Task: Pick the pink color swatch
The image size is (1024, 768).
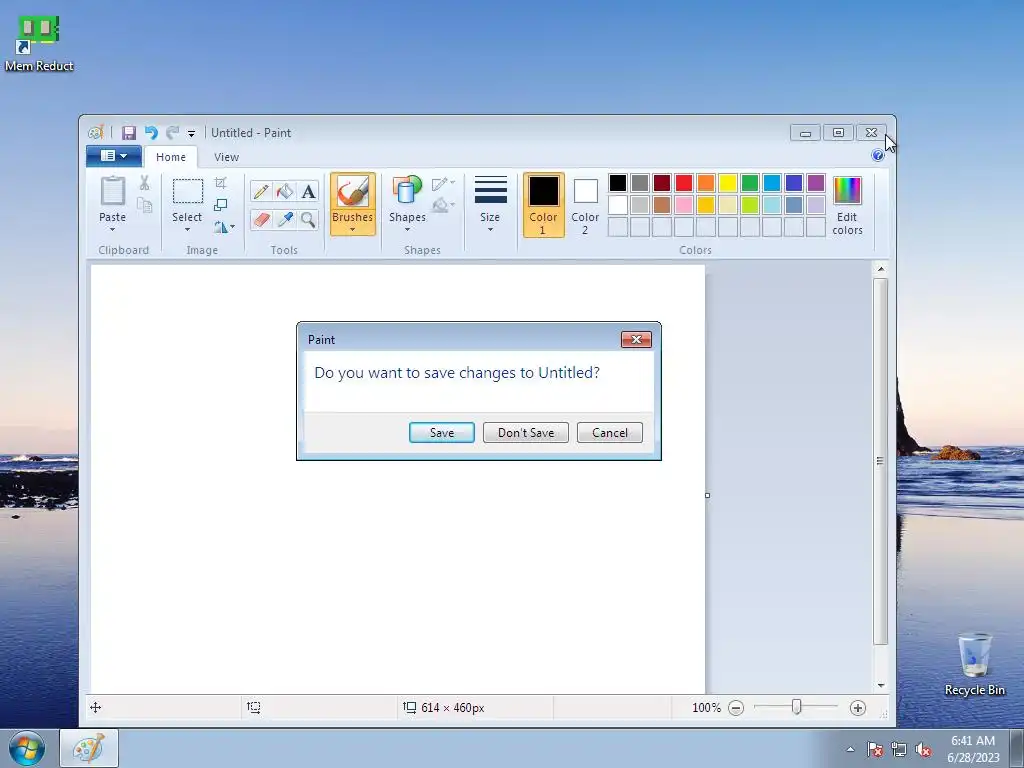Action: [x=684, y=205]
